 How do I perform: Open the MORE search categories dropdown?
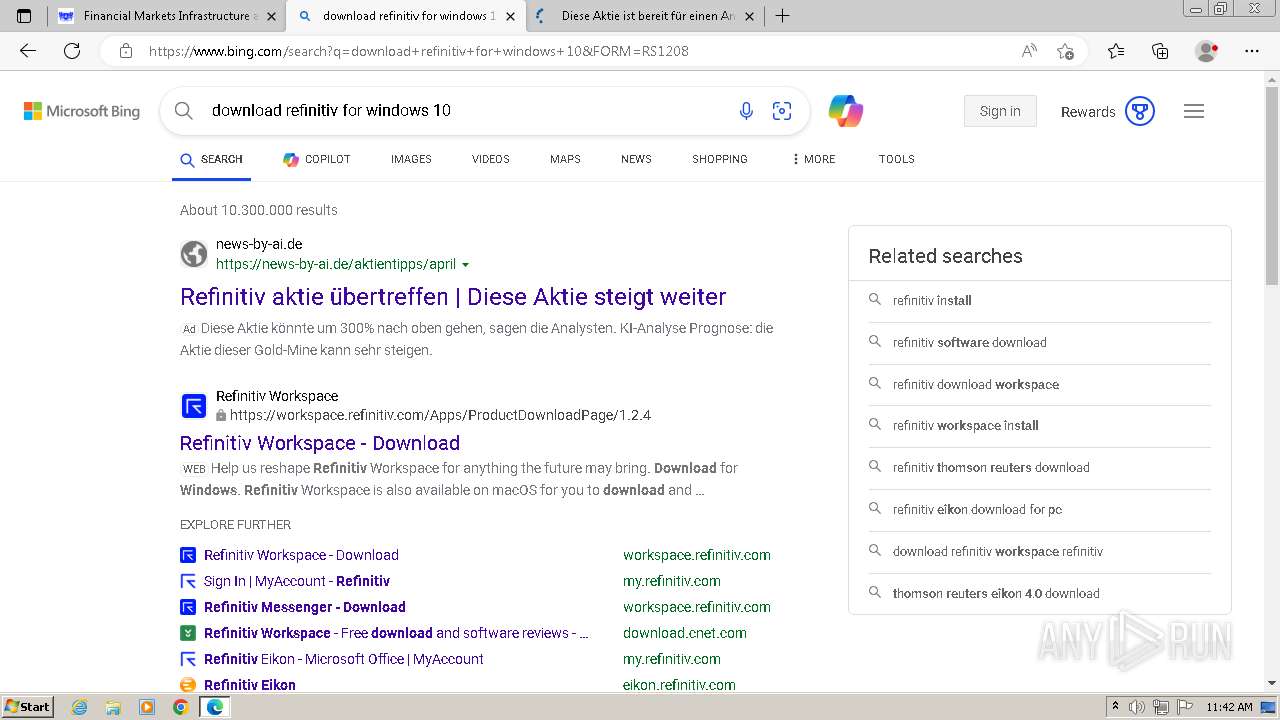(x=813, y=159)
